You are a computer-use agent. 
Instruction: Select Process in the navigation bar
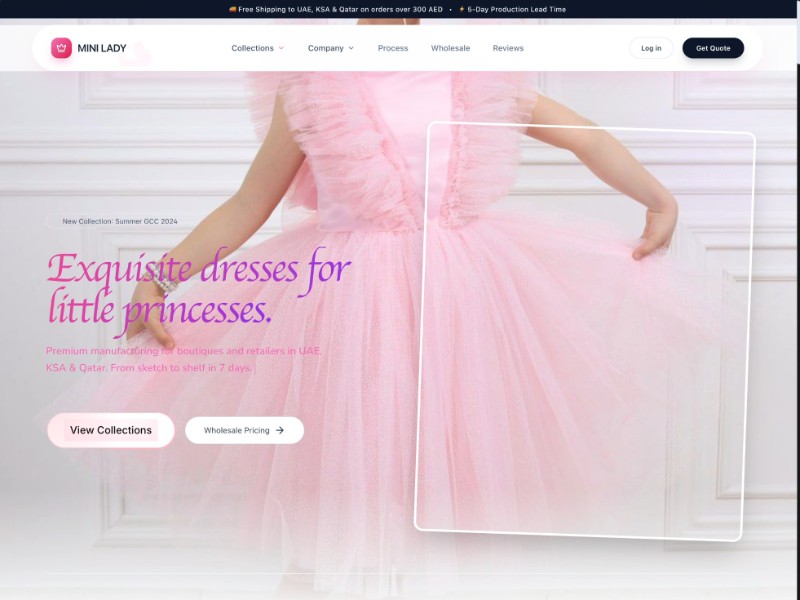click(393, 48)
